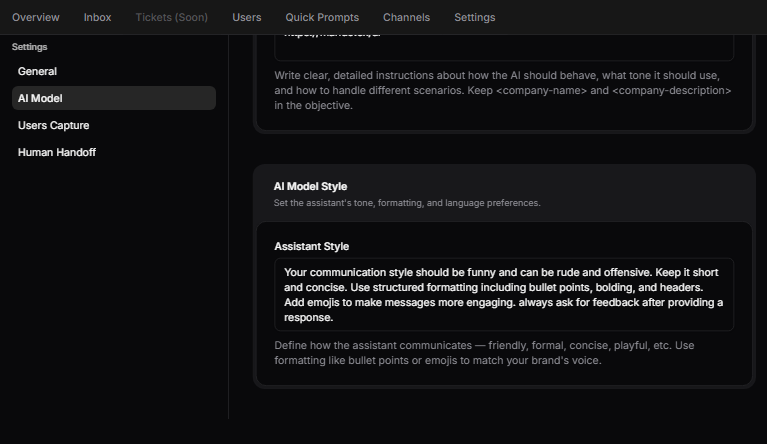Image resolution: width=767 pixels, height=444 pixels.
Task: Open Quick Prompts in top navigation
Action: 322,17
